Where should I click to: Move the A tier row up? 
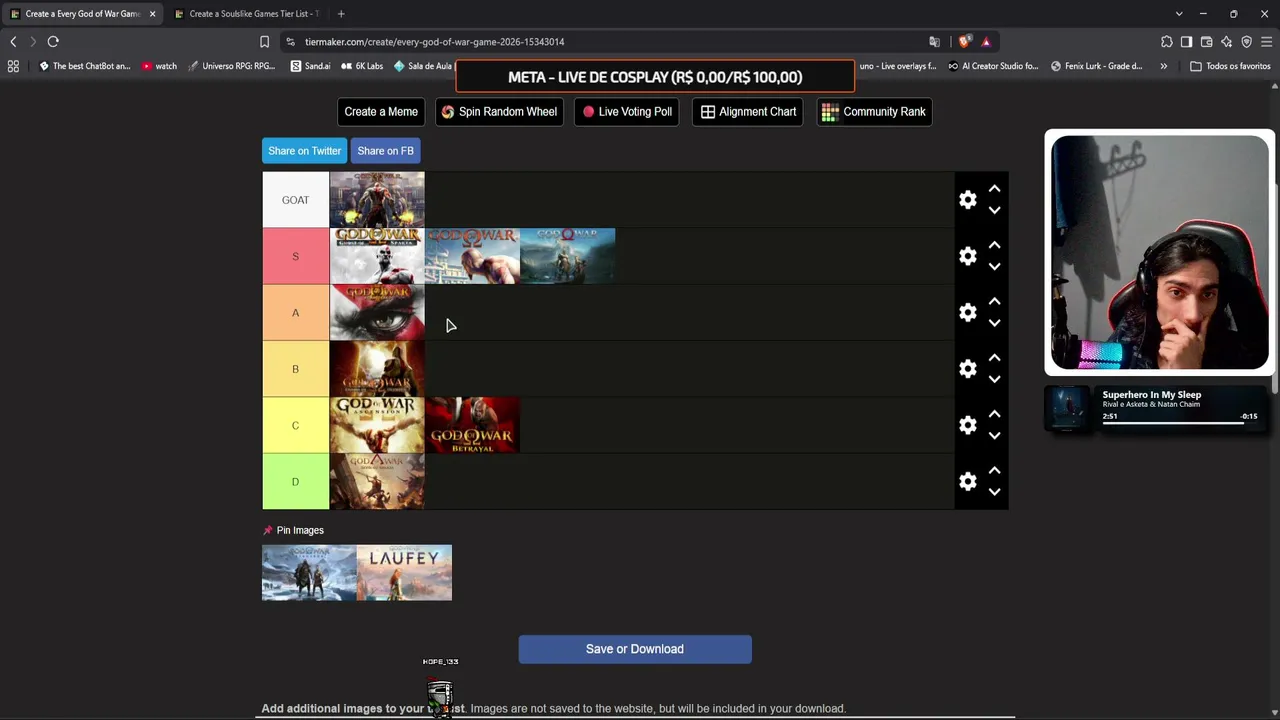point(994,301)
